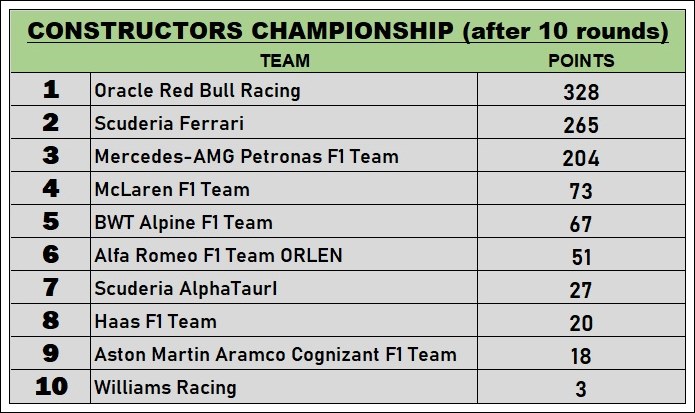Image resolution: width=695 pixels, height=413 pixels.
Task: Select the 73 points cell
Action: click(581, 191)
